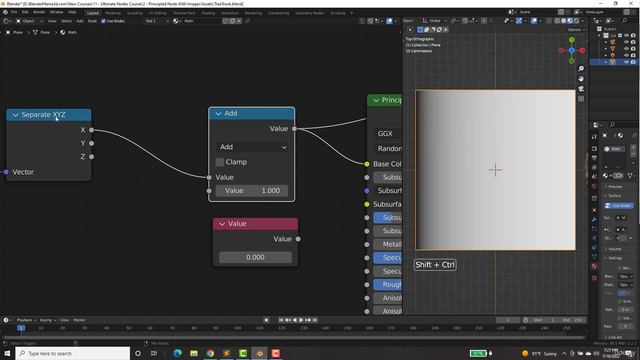Open the Windows Start menu
The height and width of the screenshot is (360, 640).
coord(7,353)
